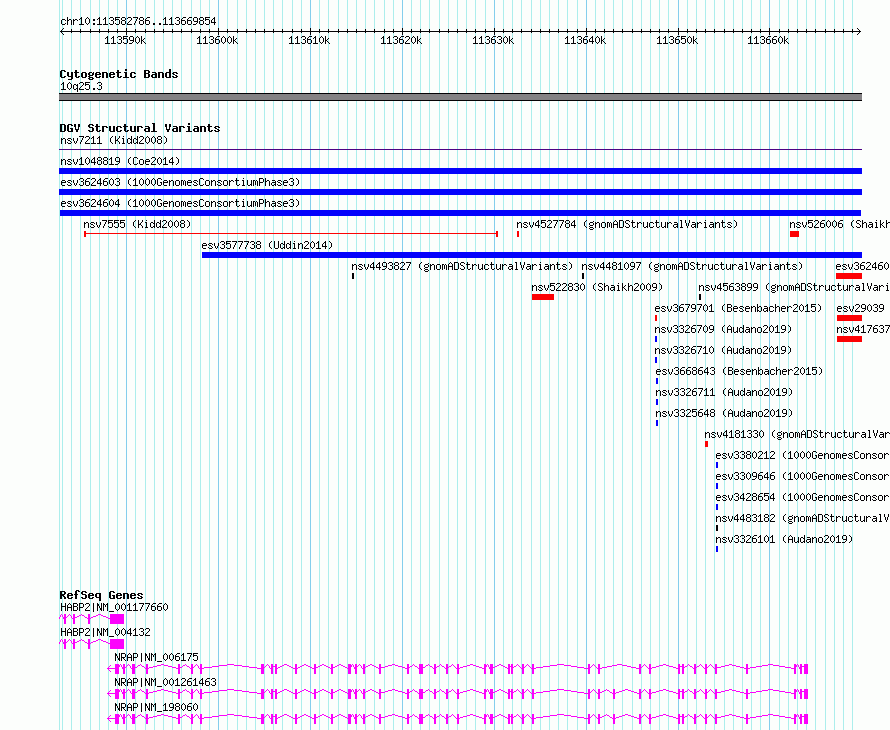Click the HABP2 NM_004132 magenta exon block
The width and height of the screenshot is (890, 730).
click(117, 644)
